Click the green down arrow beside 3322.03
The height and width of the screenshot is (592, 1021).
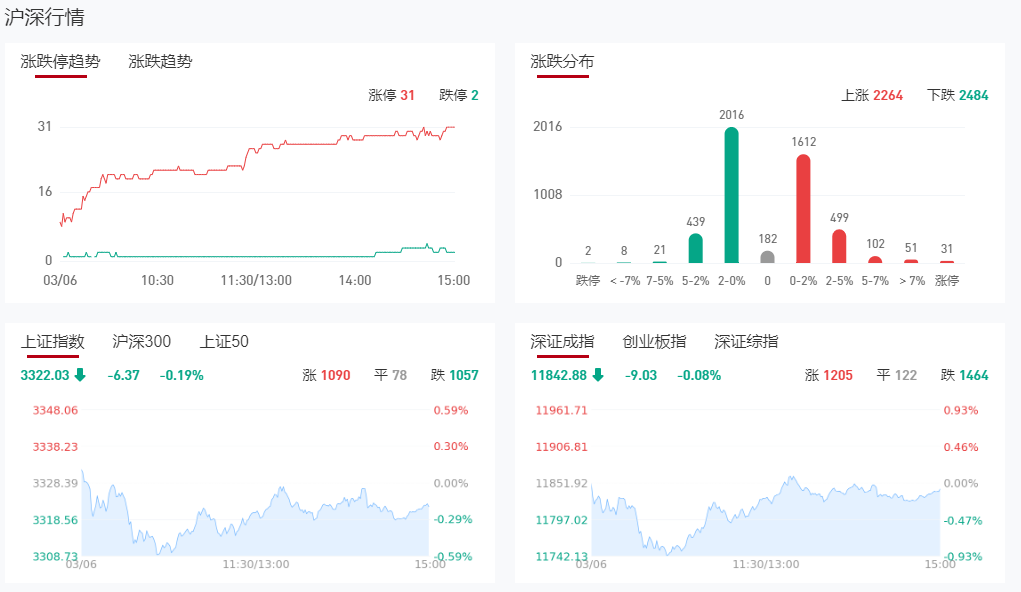point(80,375)
